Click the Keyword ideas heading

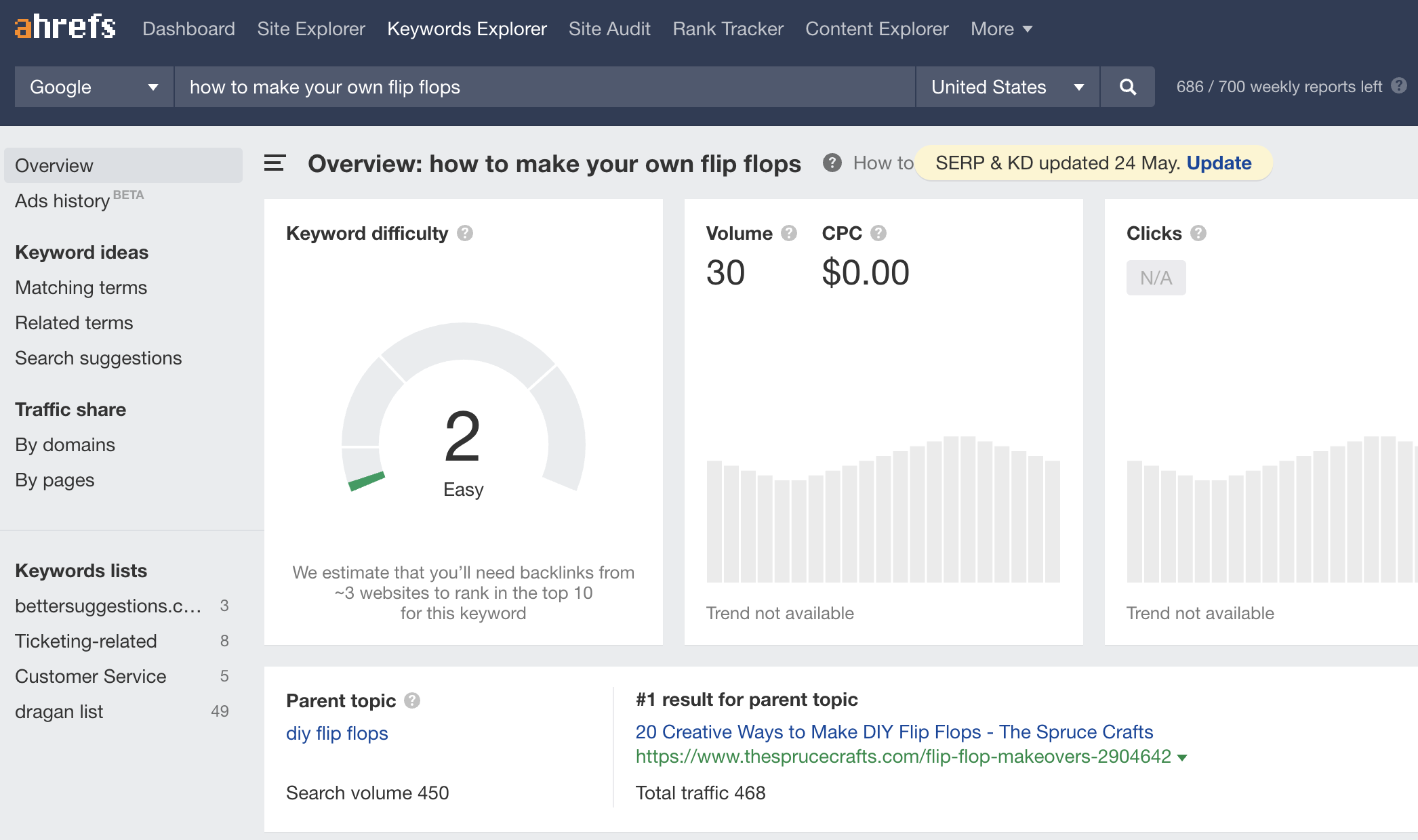[x=81, y=252]
